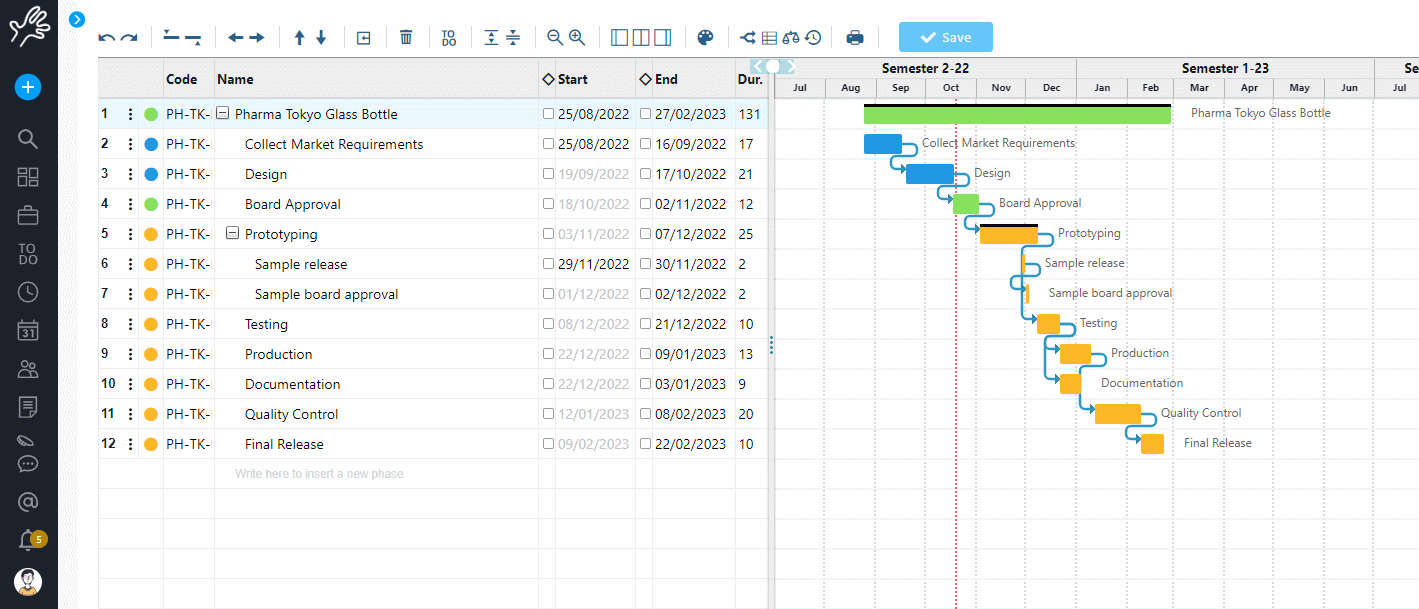Image resolution: width=1419 pixels, height=609 pixels.
Task: Click the print icon on the toolbar
Action: coord(855,37)
